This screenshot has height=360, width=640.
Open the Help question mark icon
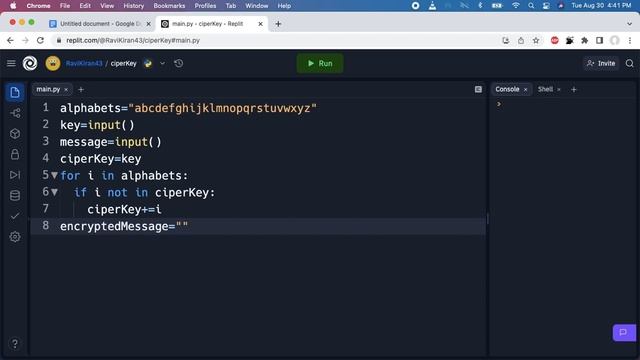pos(15,344)
